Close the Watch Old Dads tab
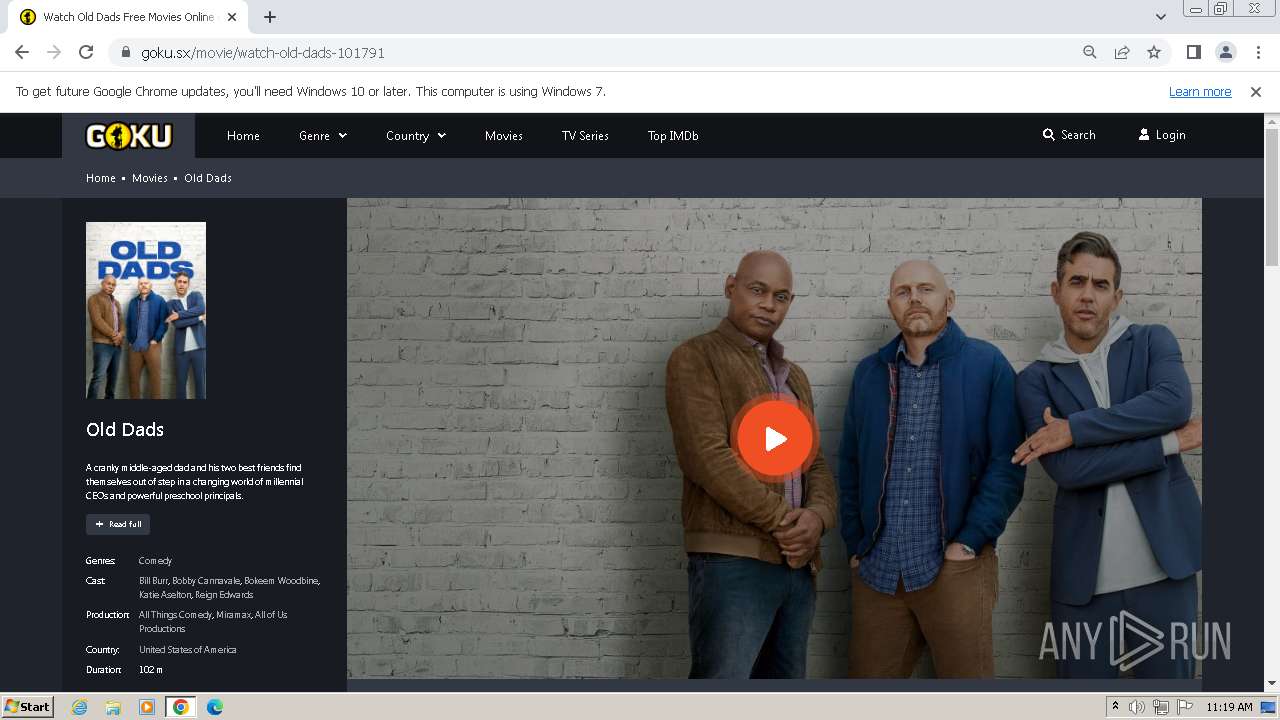 (x=232, y=17)
